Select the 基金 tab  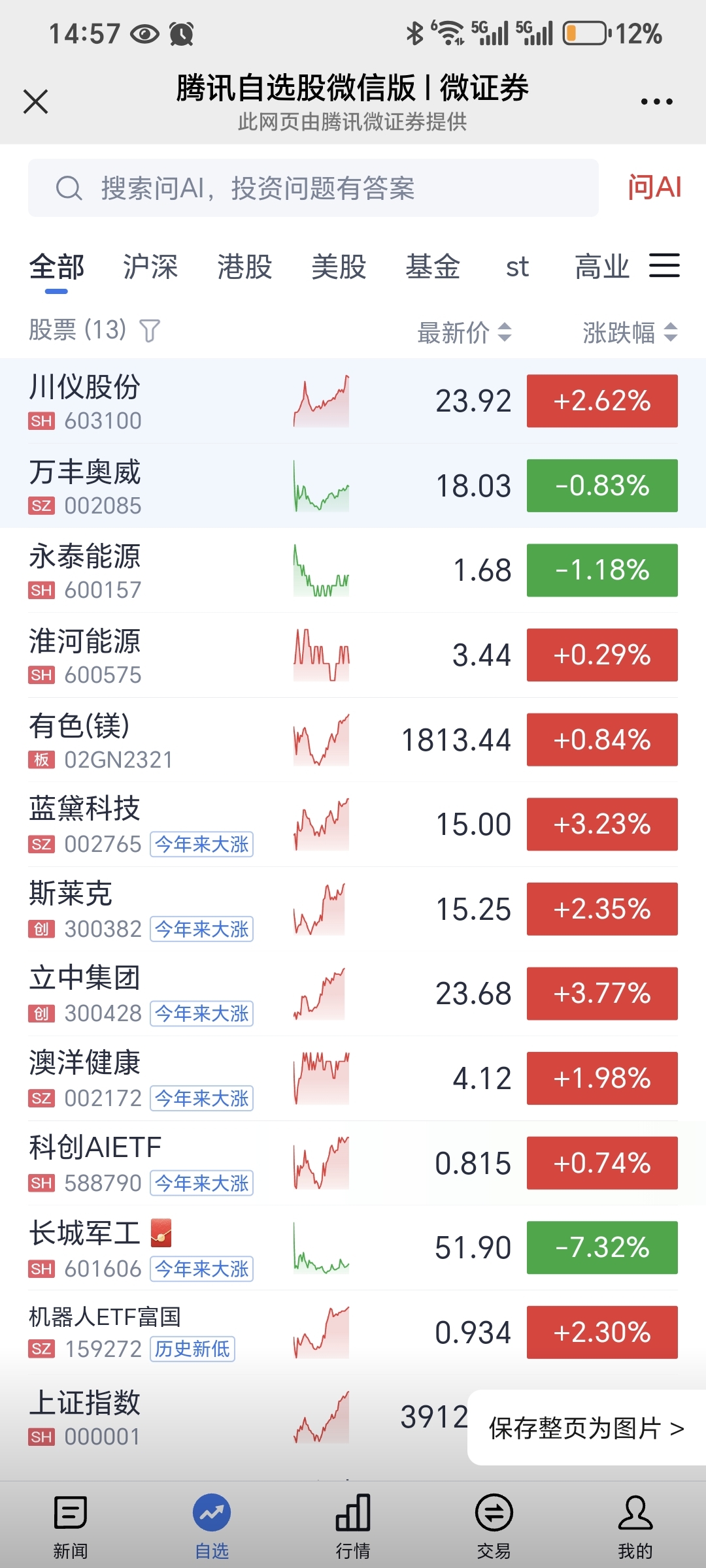433,267
